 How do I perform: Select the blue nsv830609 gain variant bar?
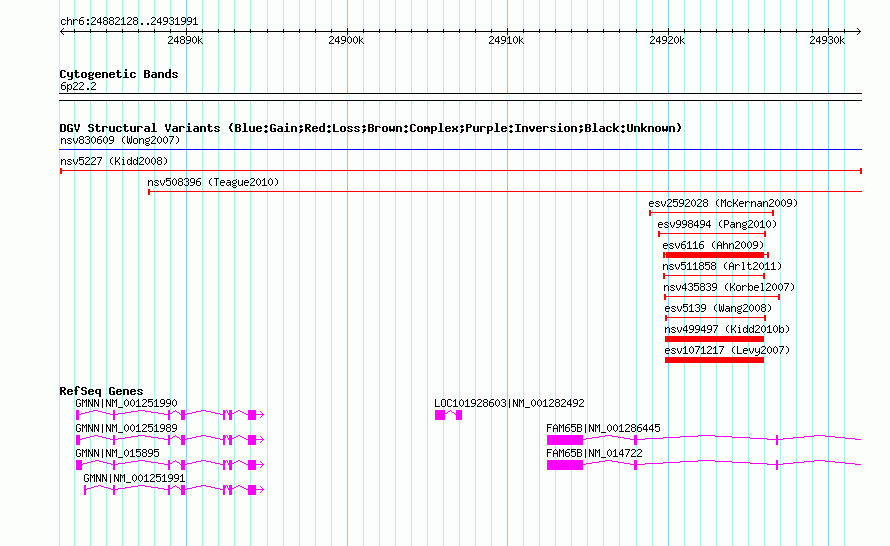pos(460,150)
